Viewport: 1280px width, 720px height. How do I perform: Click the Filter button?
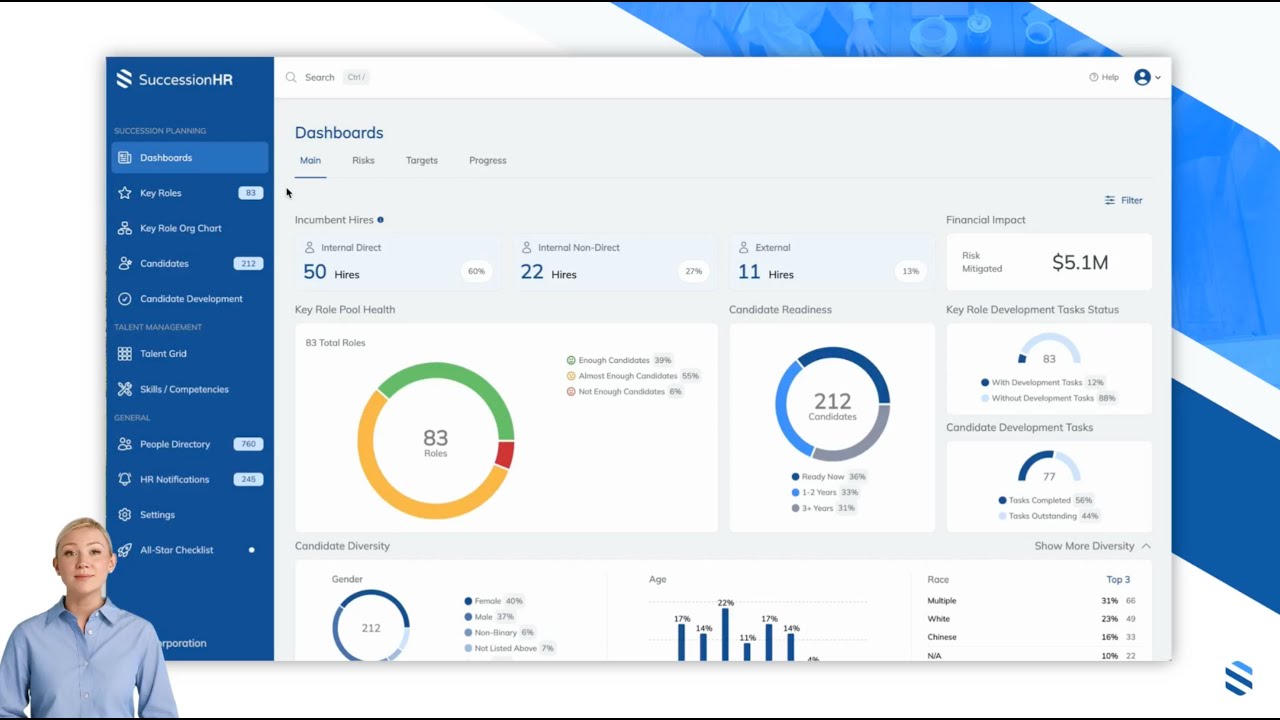click(x=1124, y=200)
